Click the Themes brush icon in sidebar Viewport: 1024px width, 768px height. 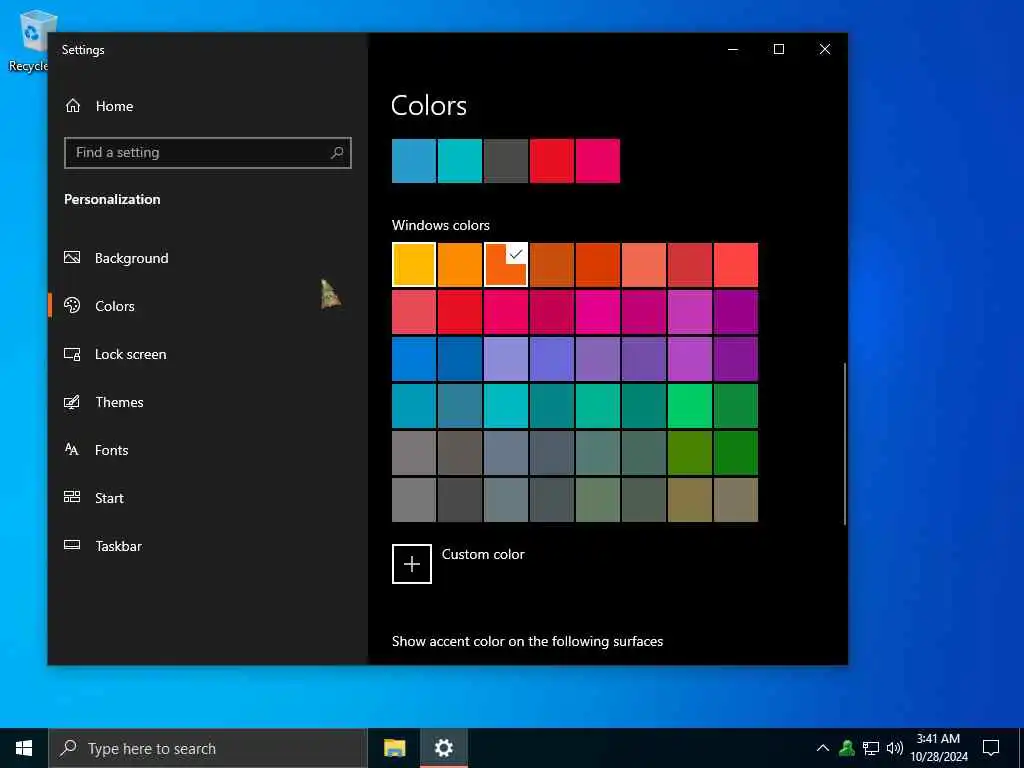72,402
